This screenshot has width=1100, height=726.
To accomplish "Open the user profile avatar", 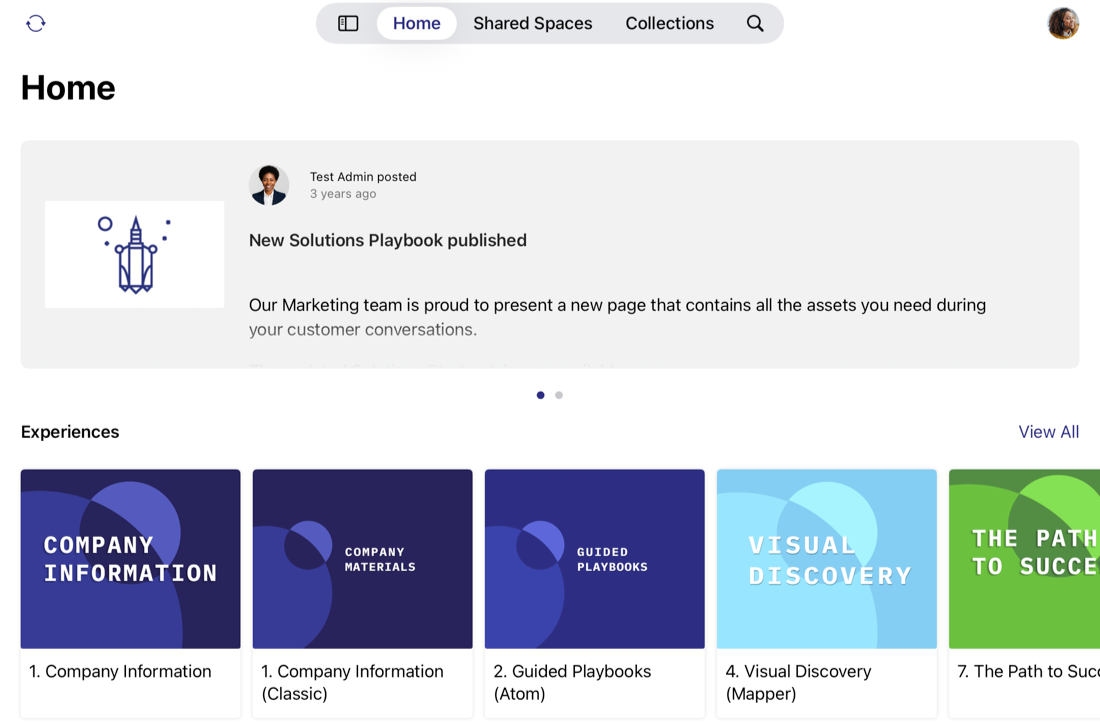I will tap(1062, 23).
